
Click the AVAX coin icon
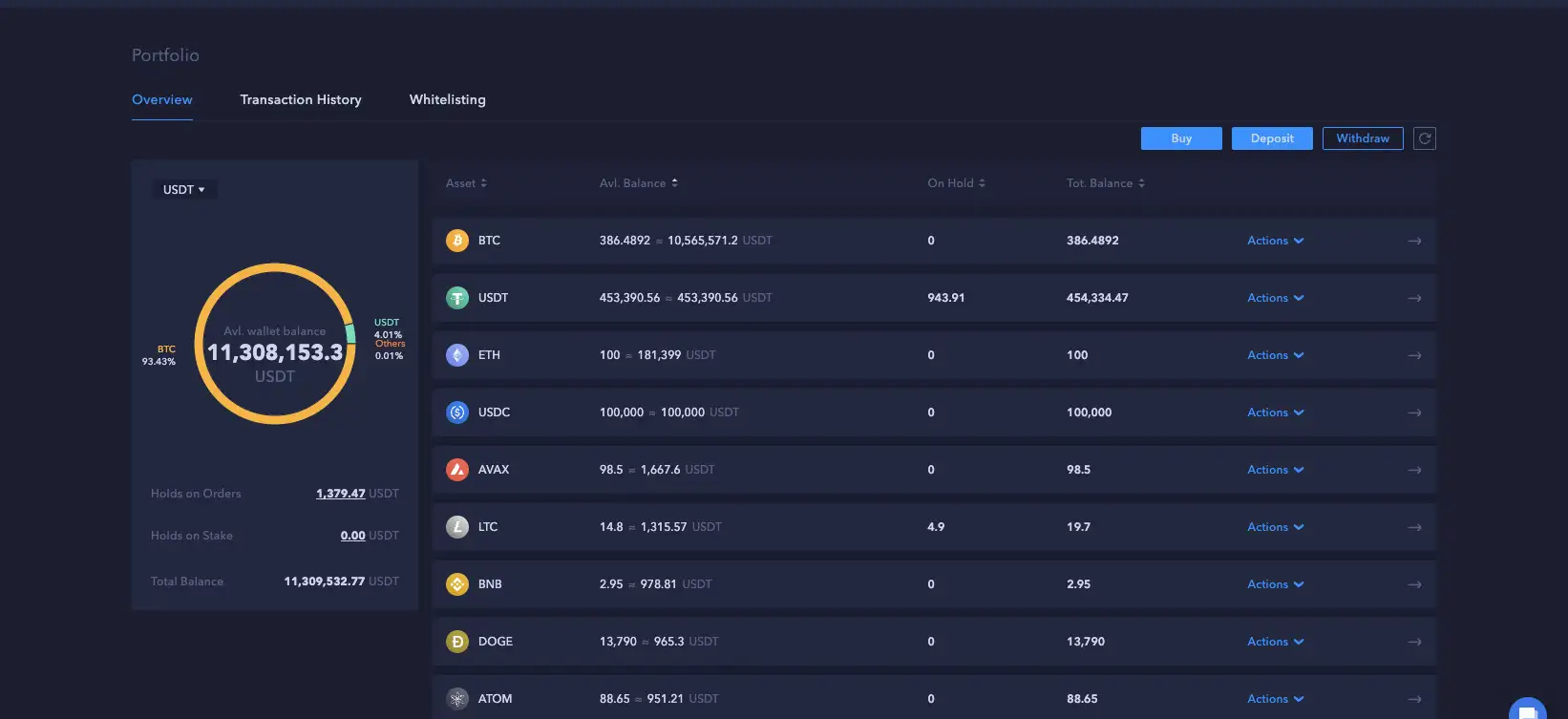(457, 470)
